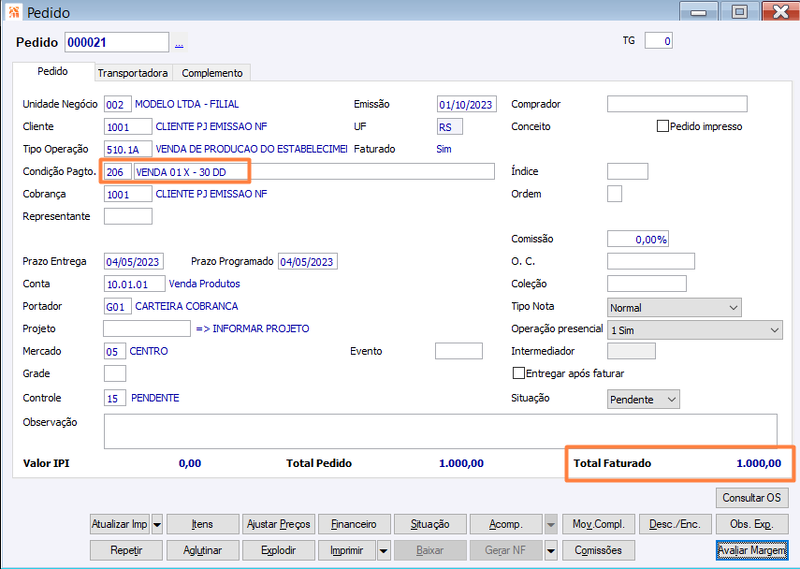800x569 pixels.
Task: Click the Emissão date field
Action: [467, 104]
